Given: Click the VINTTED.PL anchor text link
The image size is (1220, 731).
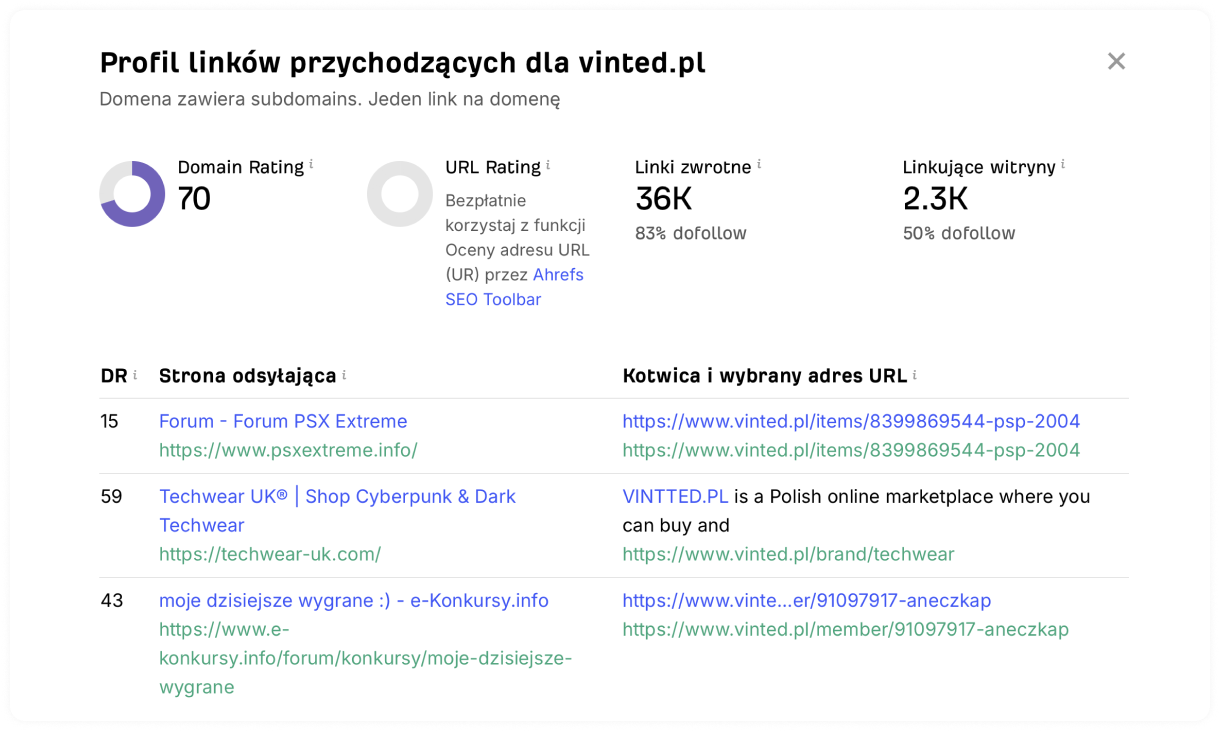Looking at the screenshot, I should (675, 496).
